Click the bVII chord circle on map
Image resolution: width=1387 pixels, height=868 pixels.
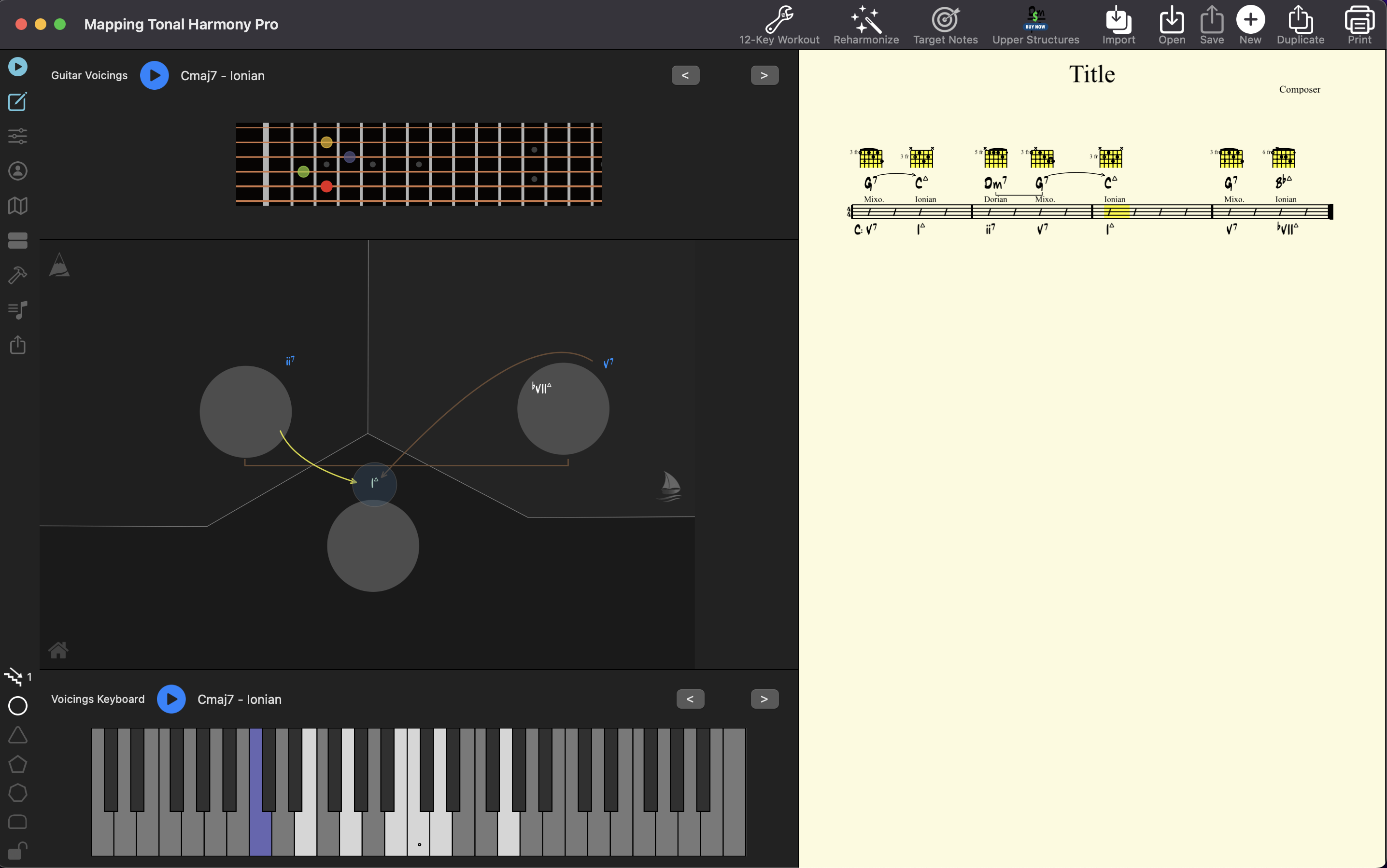(563, 409)
